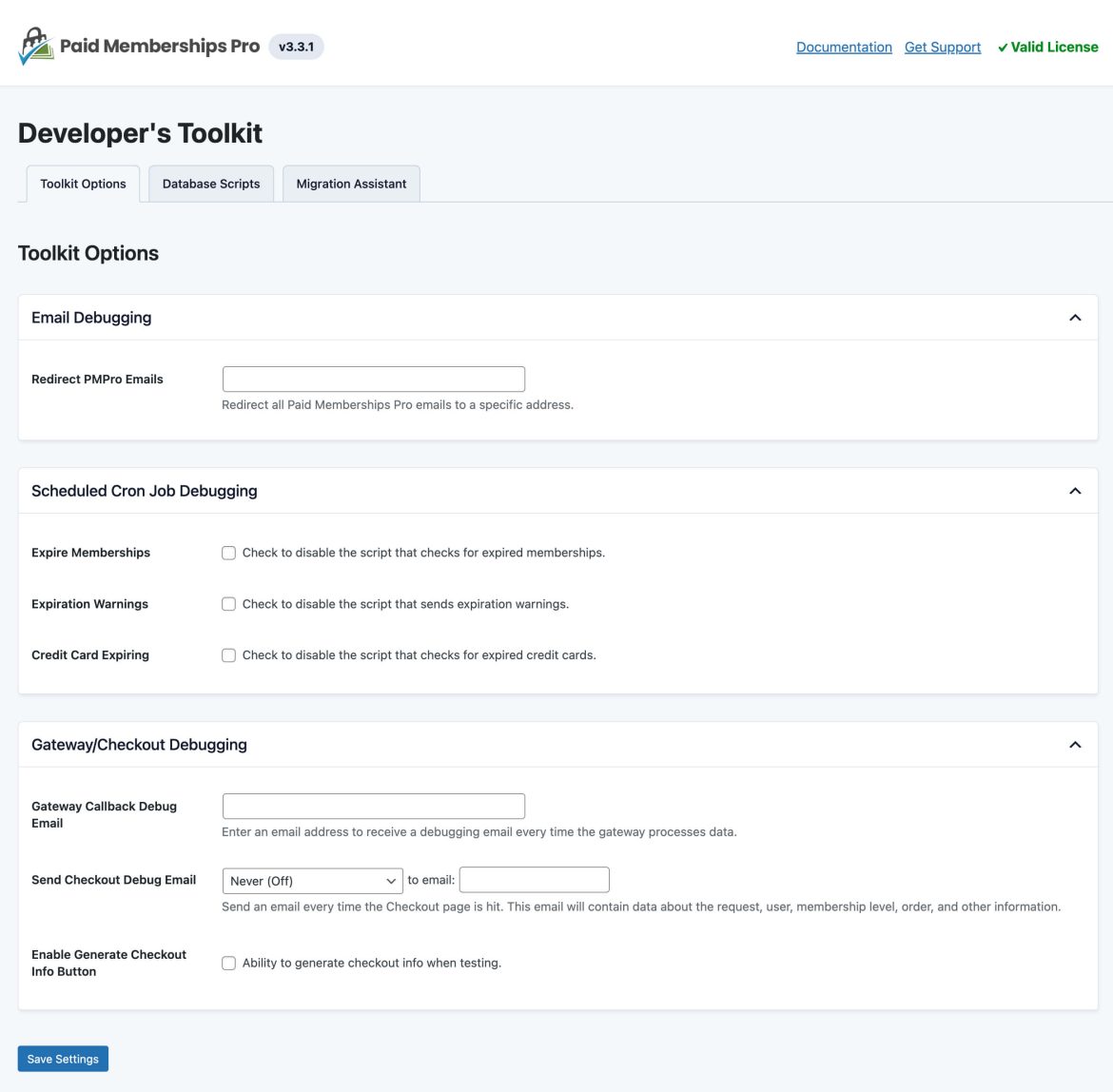Switch to the Database Scripts tab
This screenshot has height=1092, width=1113.
(210, 183)
